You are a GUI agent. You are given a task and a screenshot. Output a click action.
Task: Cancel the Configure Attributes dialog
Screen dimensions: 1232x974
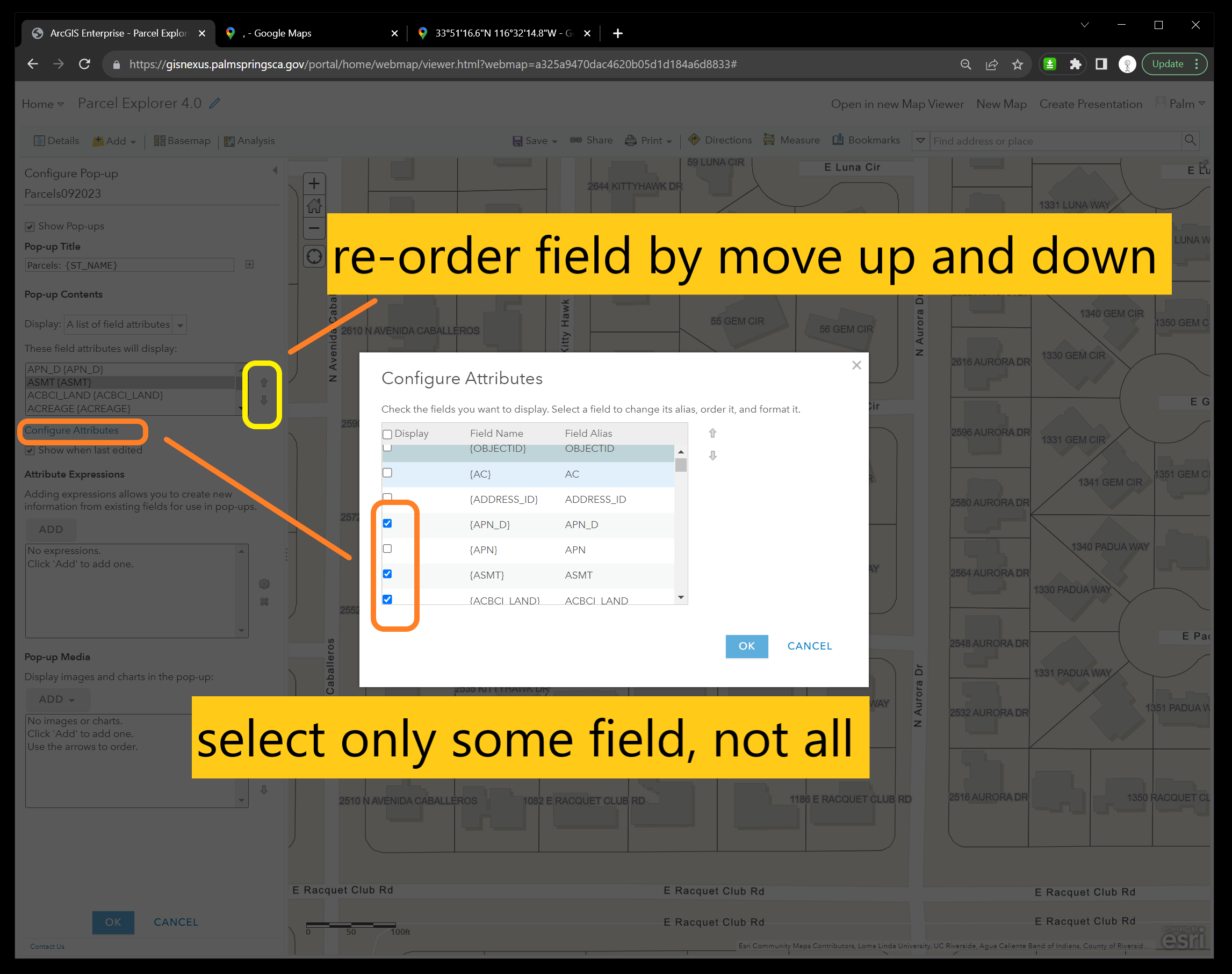point(809,646)
